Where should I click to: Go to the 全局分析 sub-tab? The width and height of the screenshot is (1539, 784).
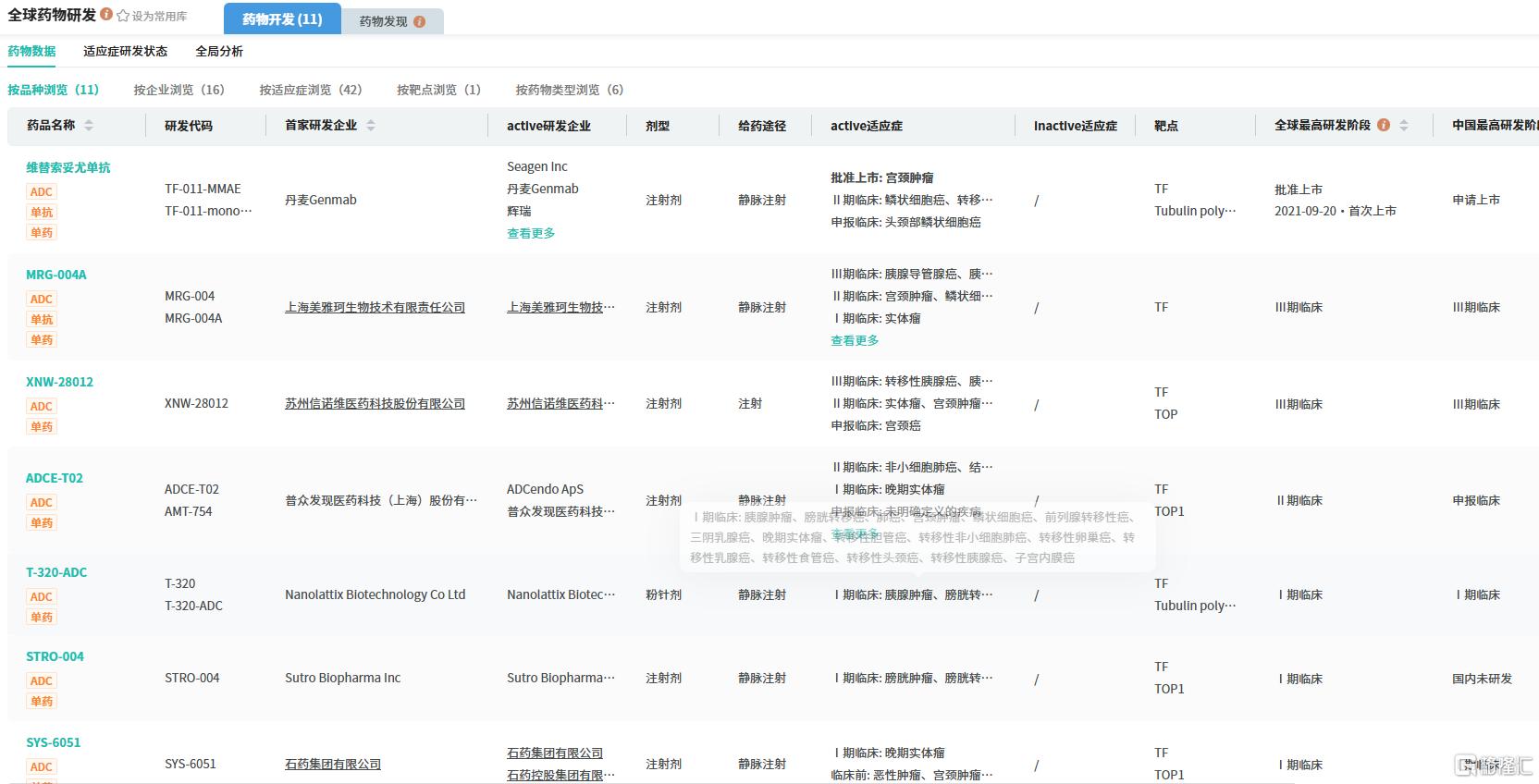click(219, 52)
